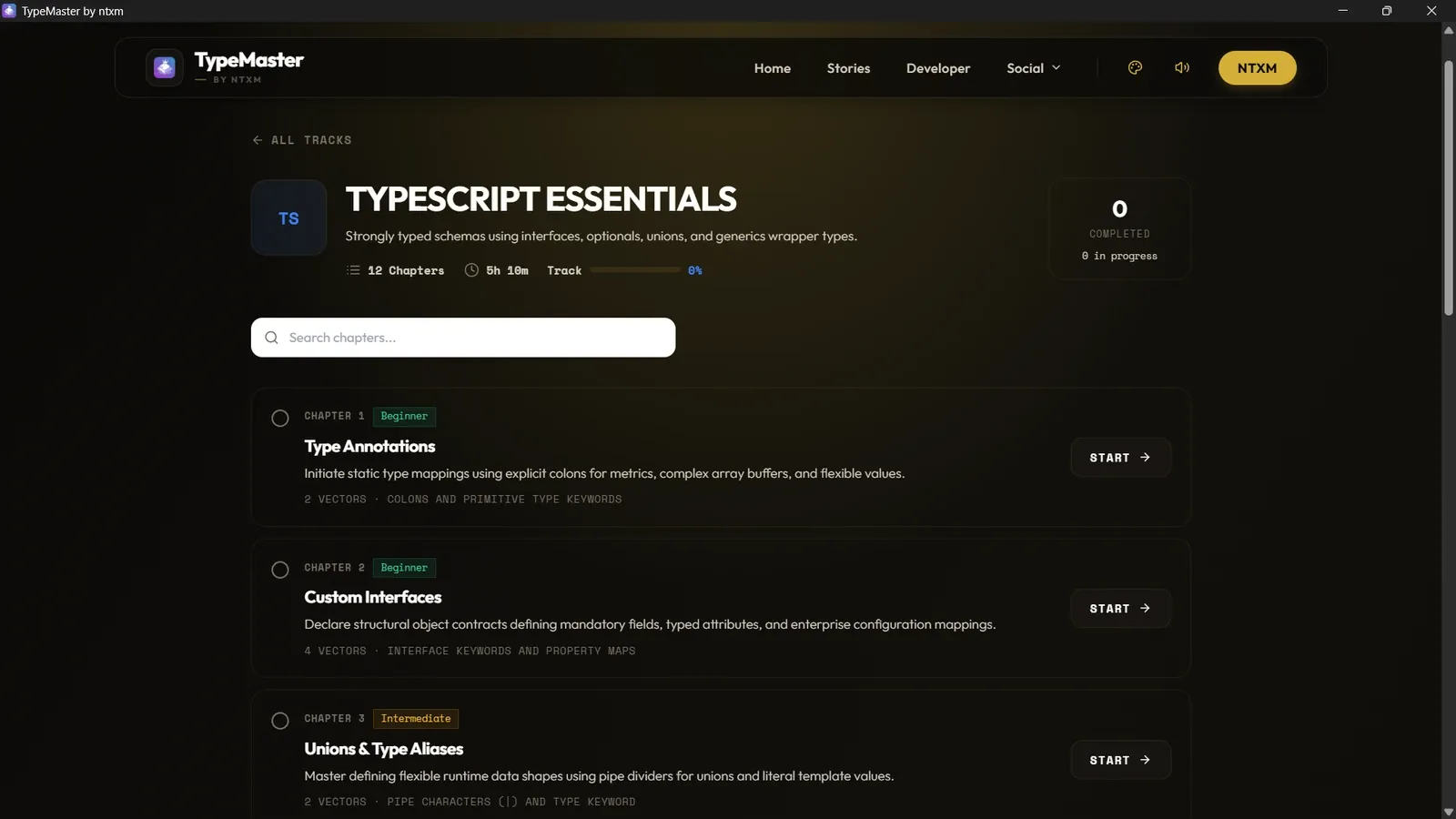
Task: Open the Custom Interfaces chapter title
Action: coord(373,598)
